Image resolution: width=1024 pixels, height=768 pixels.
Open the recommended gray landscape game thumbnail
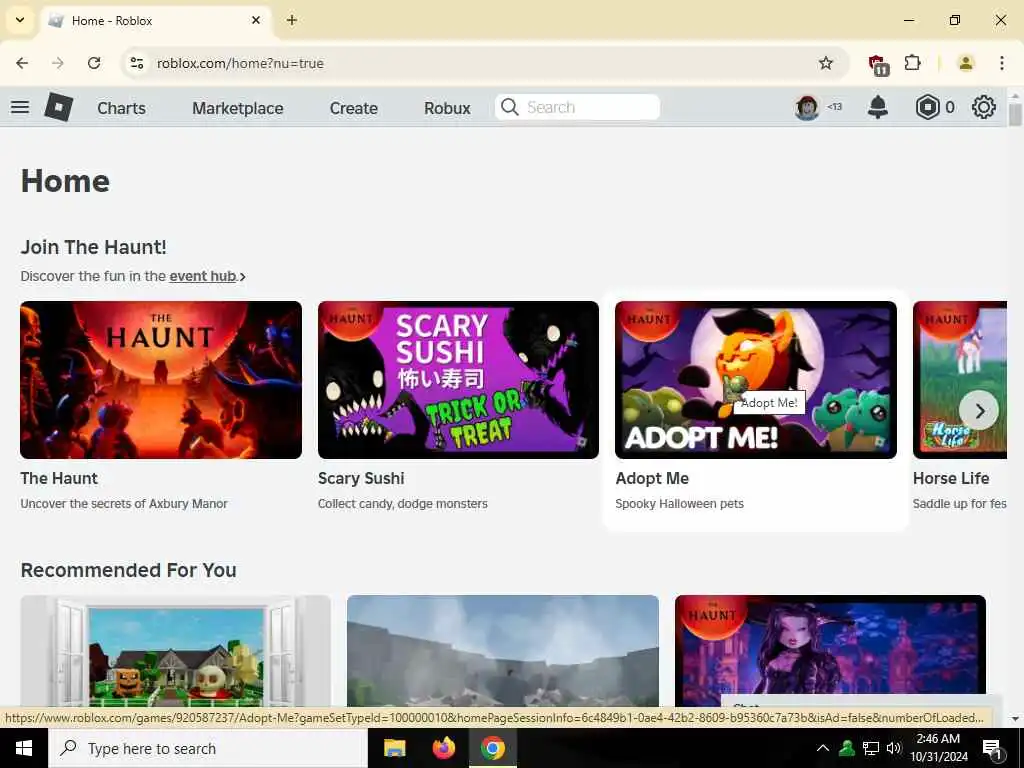pyautogui.click(x=503, y=650)
